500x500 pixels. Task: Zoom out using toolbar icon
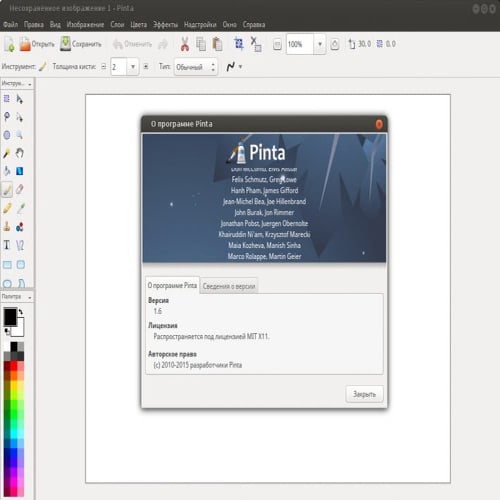pos(277,44)
